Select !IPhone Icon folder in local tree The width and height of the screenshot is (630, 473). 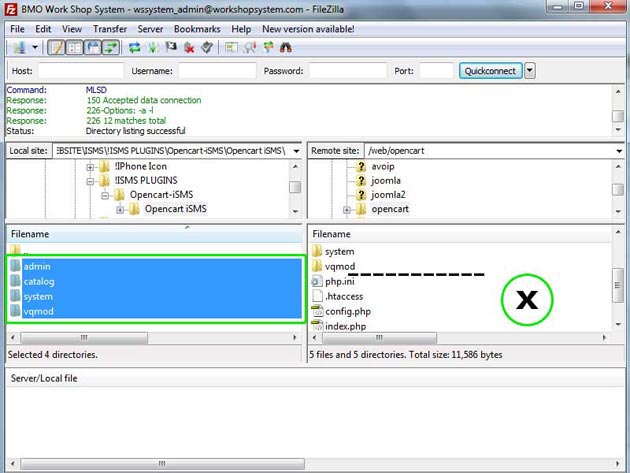141,166
